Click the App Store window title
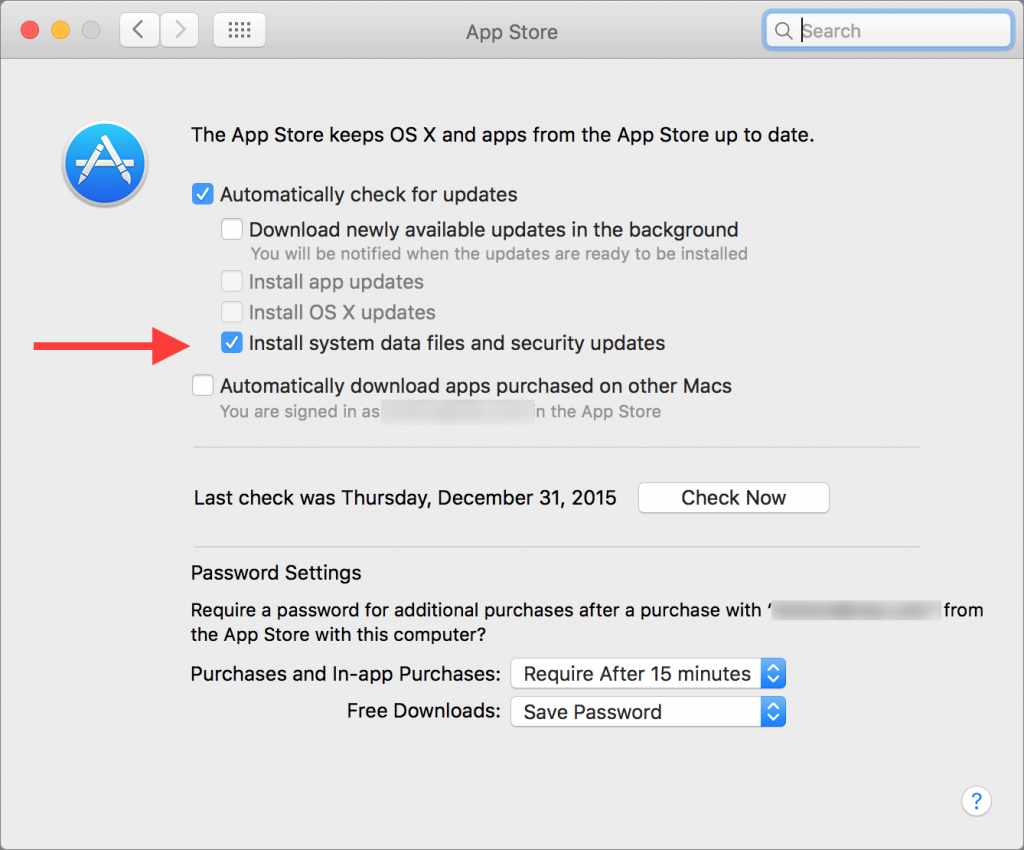 point(511,32)
